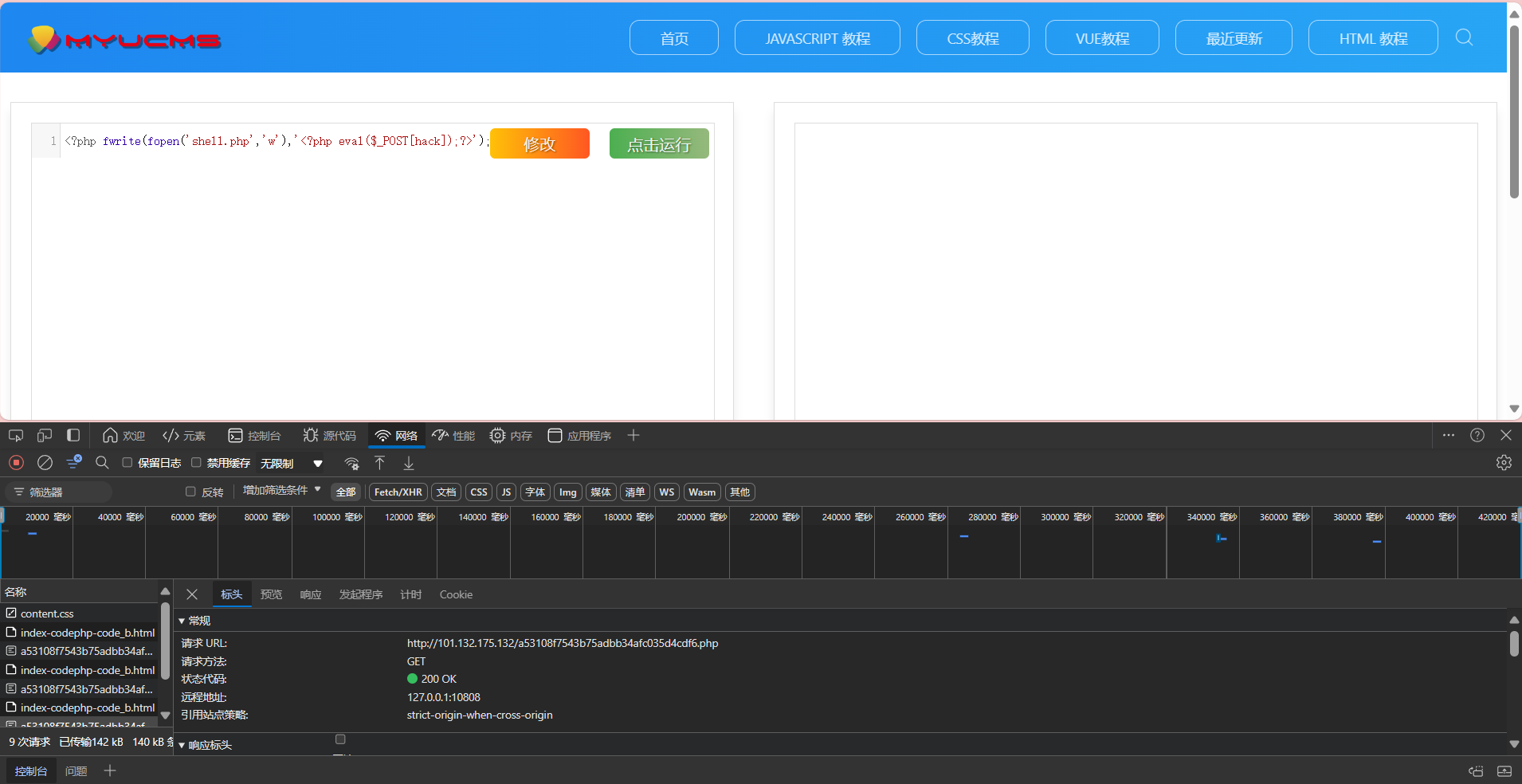Switch to the 应用程序 Application tab

pos(579,435)
